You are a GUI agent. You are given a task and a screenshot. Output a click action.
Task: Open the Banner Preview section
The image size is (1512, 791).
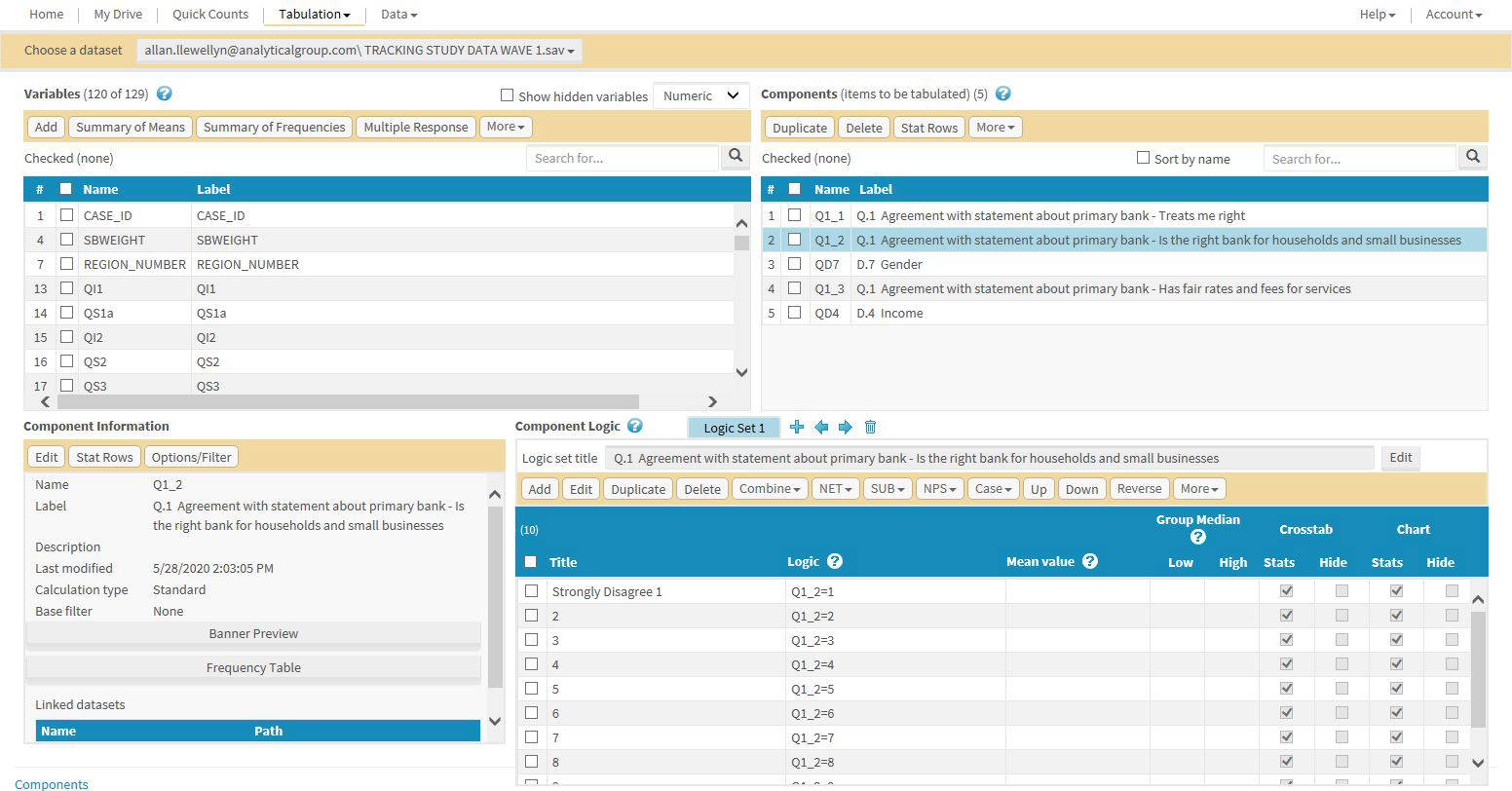coord(253,633)
